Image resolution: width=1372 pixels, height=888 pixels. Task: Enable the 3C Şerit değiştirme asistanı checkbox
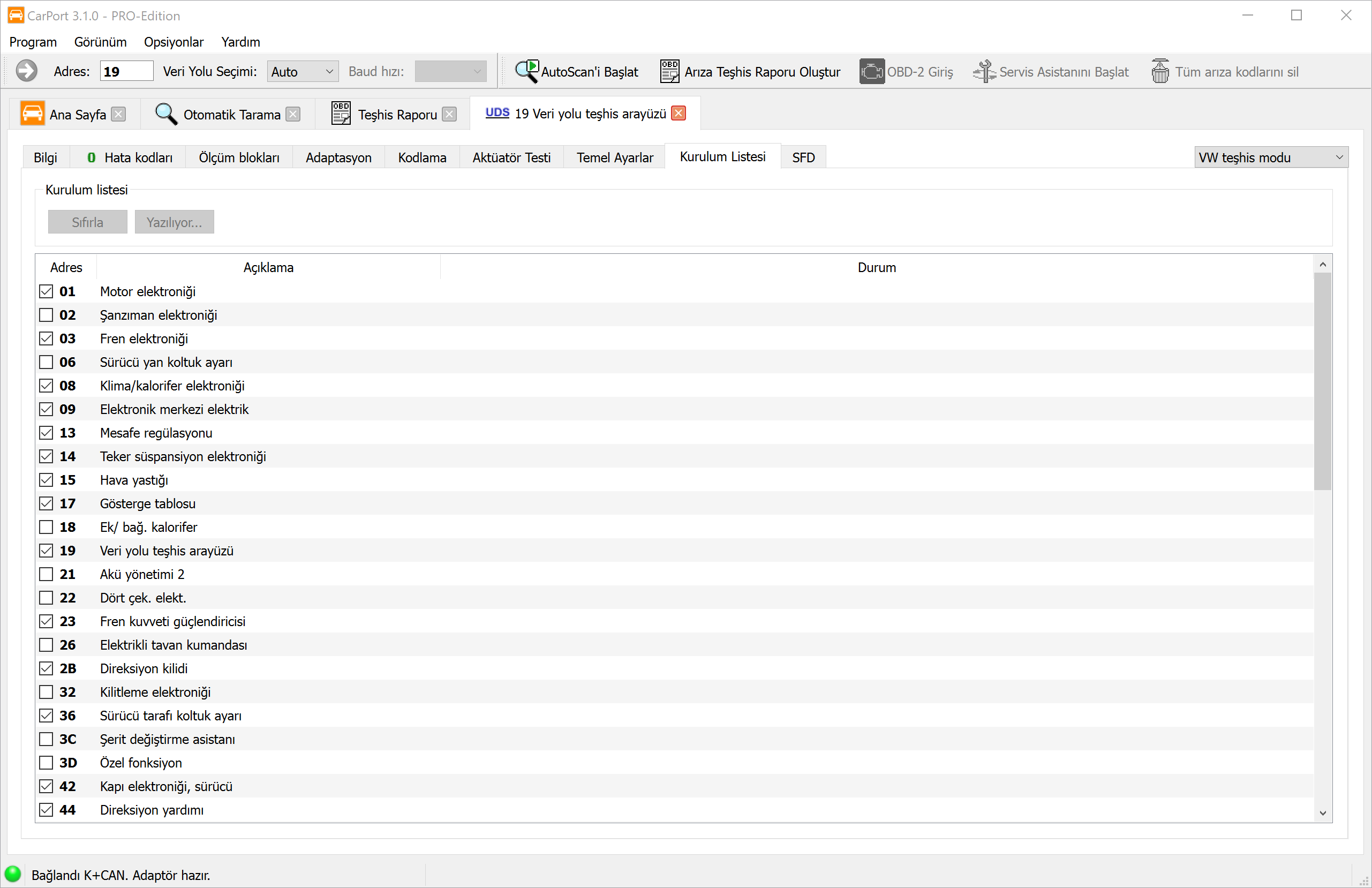coord(46,739)
